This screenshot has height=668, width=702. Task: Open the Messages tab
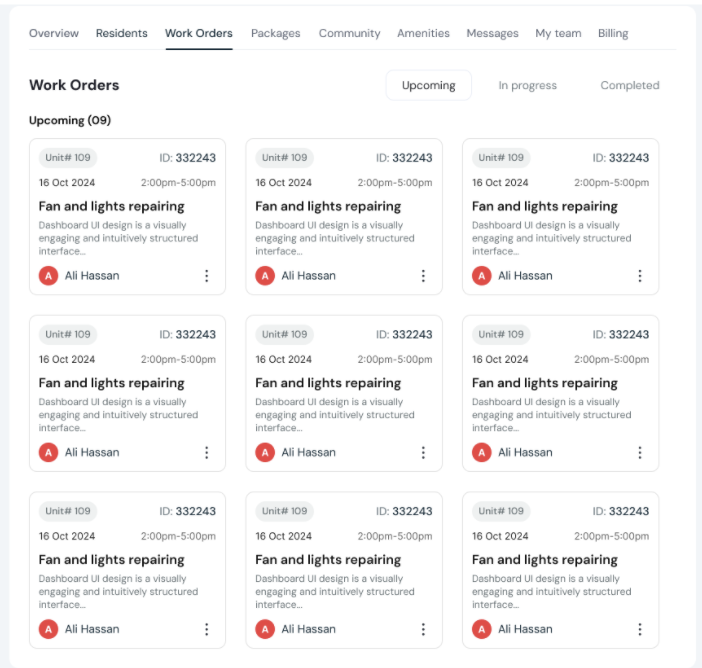[492, 33]
